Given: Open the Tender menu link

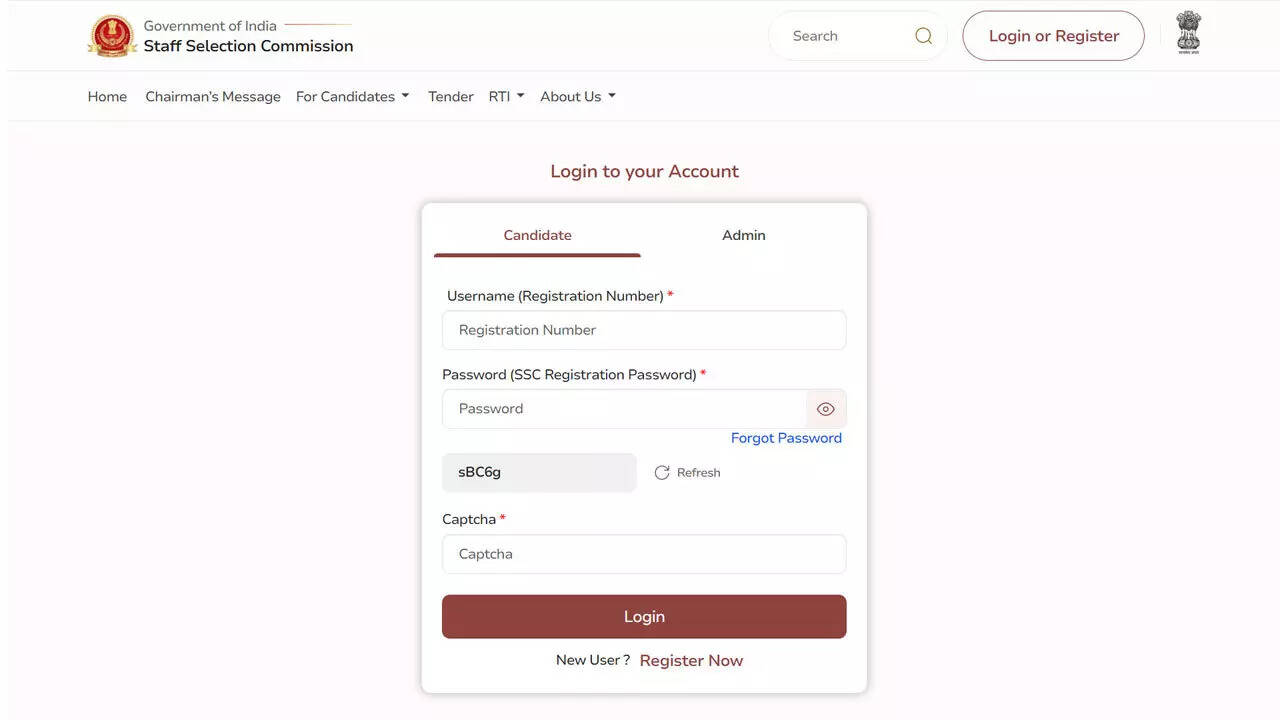Looking at the screenshot, I should point(451,97).
